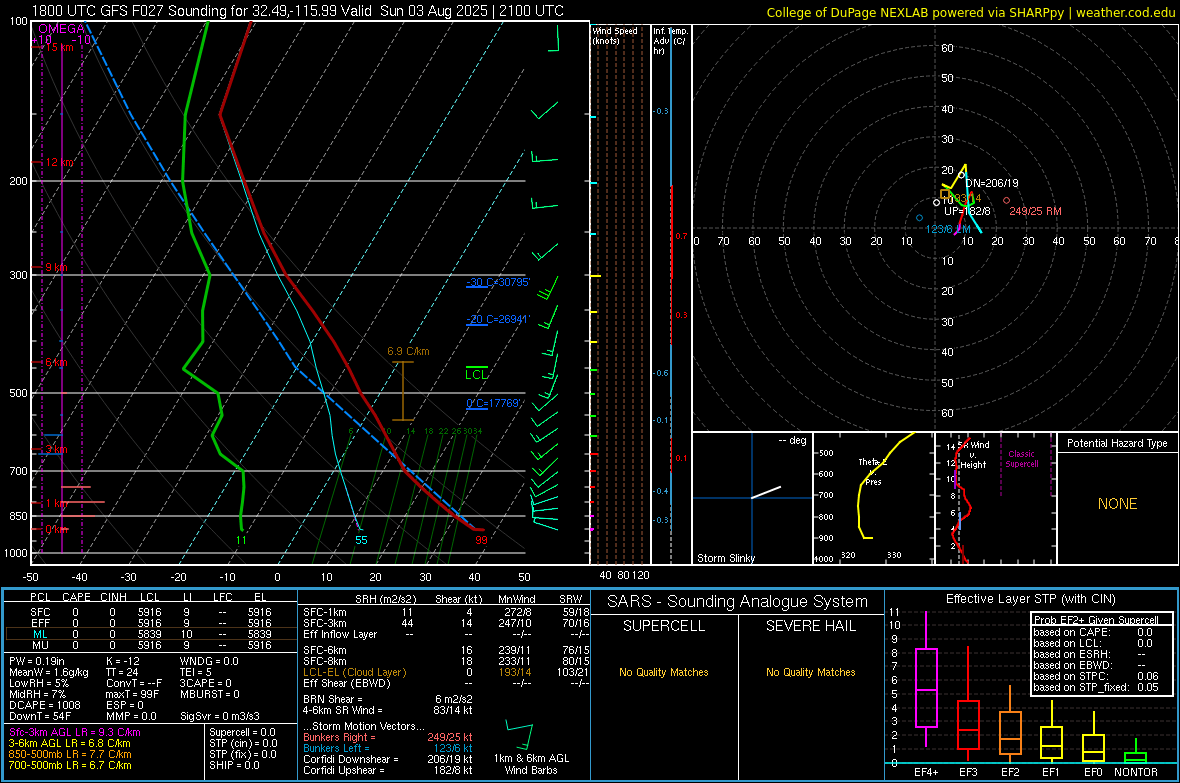The height and width of the screenshot is (783, 1180).
Task: Click the Potential Hazard Type header
Action: pyautogui.click(x=1117, y=443)
